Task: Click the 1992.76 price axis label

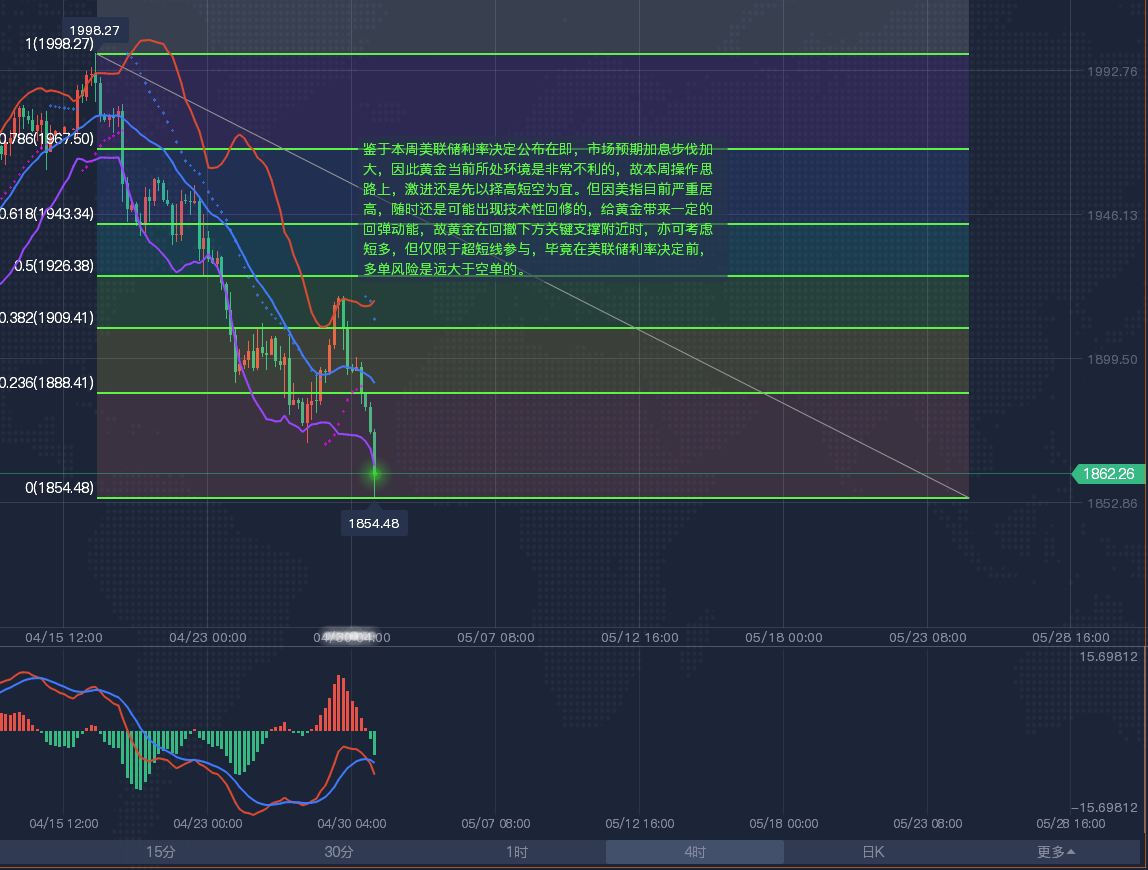Action: point(1110,72)
